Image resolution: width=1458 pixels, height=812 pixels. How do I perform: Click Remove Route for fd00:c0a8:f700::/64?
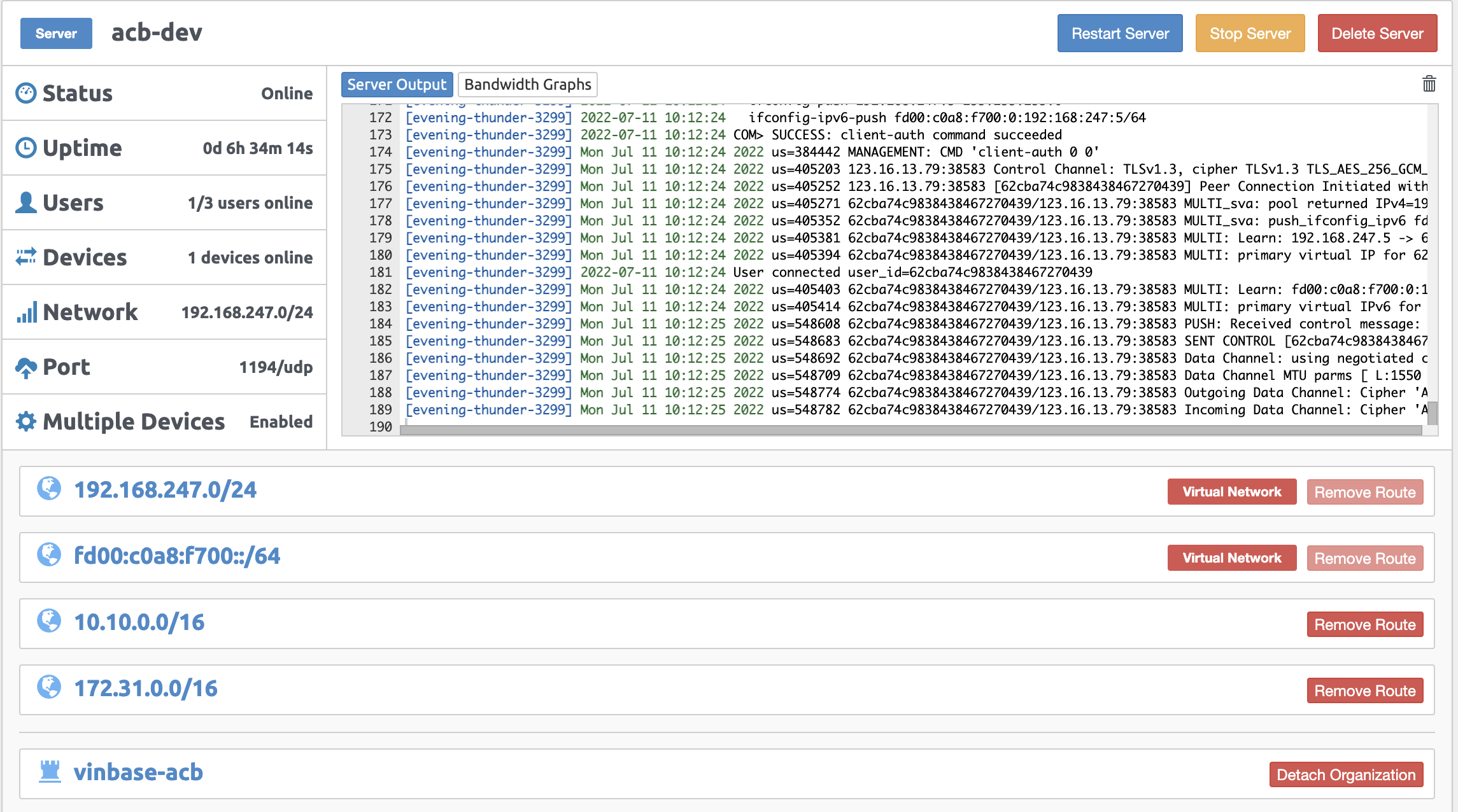click(1365, 558)
